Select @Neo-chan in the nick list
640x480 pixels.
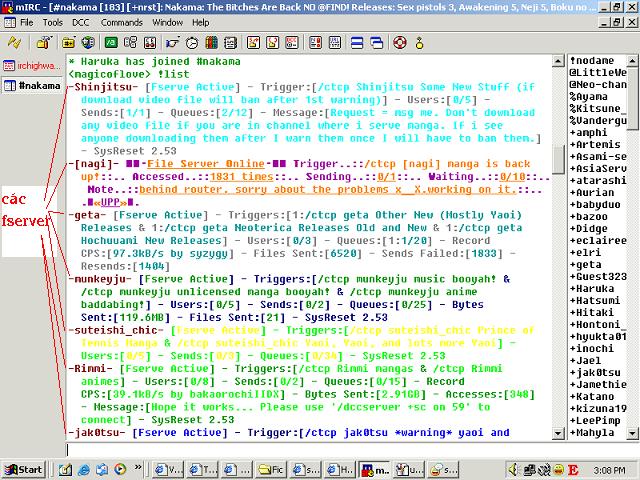point(598,84)
